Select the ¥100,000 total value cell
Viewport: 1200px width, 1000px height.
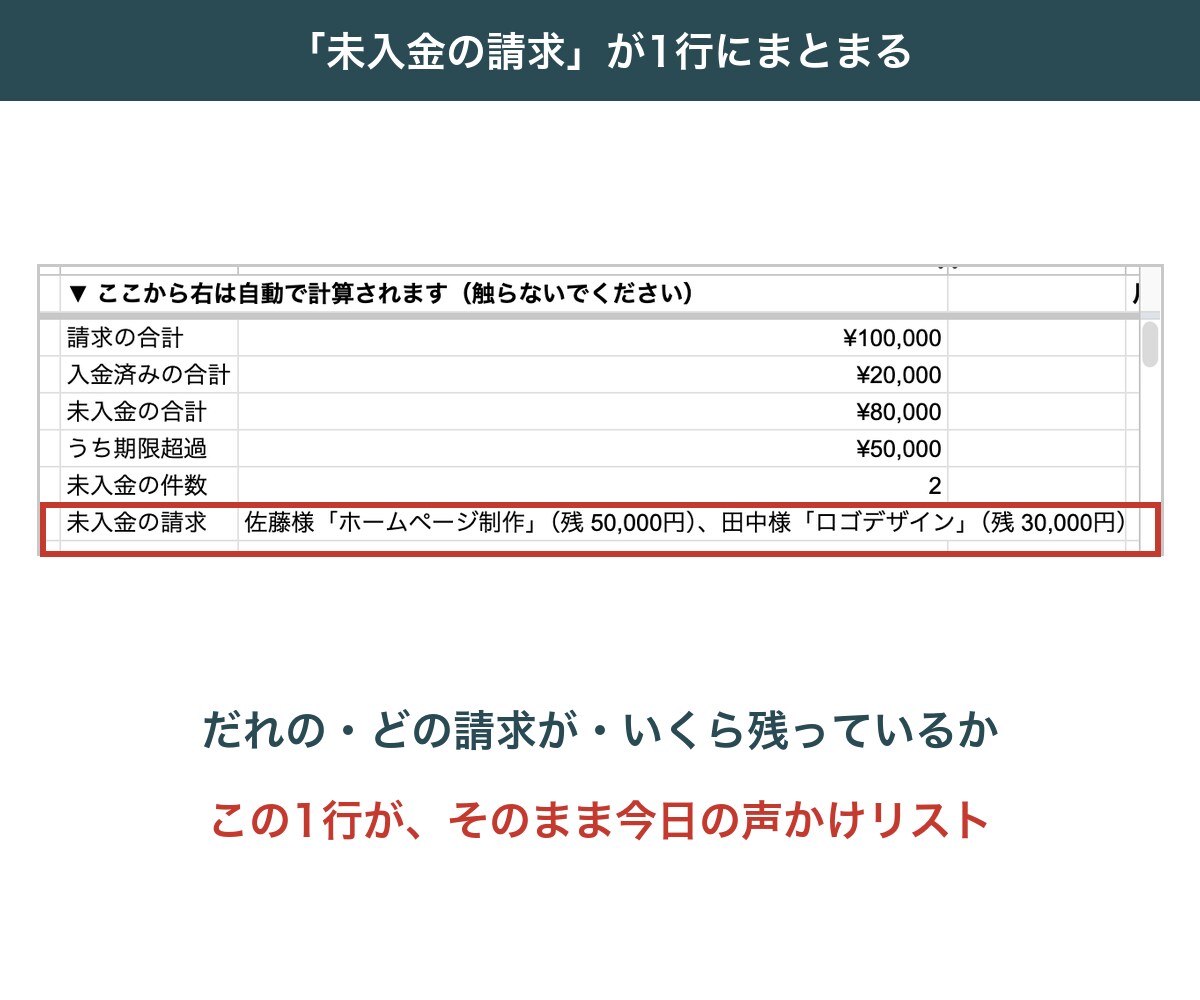(x=593, y=338)
